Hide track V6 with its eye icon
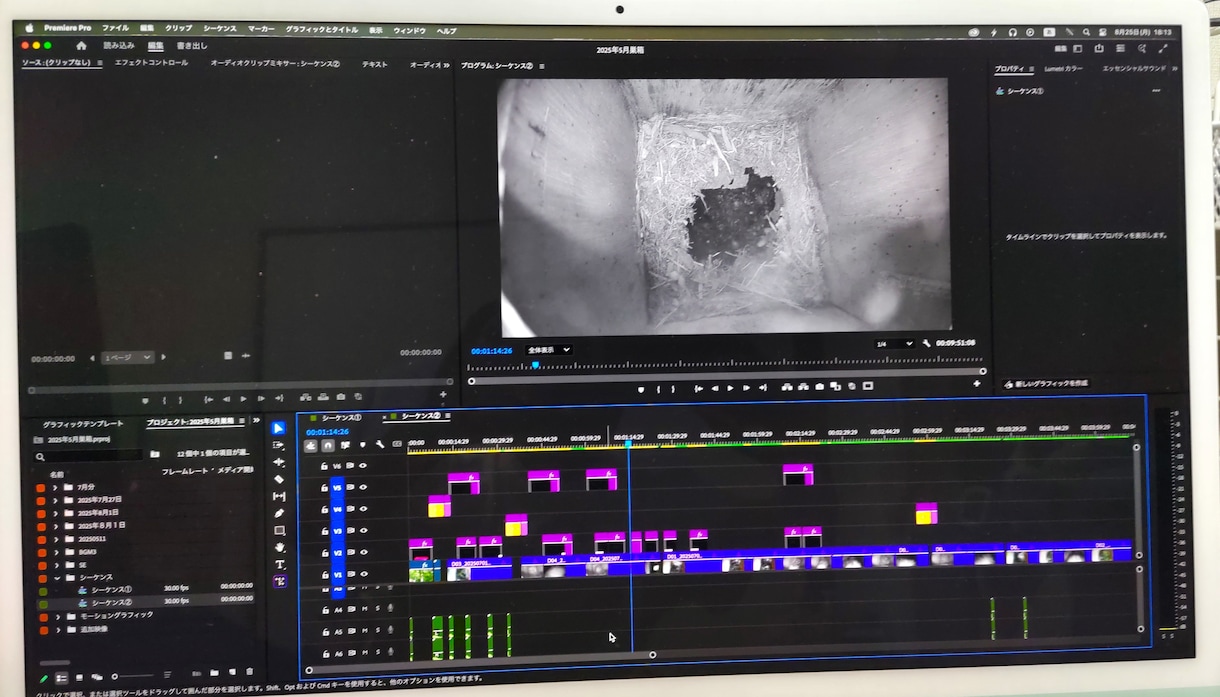This screenshot has height=697, width=1220. (364, 465)
